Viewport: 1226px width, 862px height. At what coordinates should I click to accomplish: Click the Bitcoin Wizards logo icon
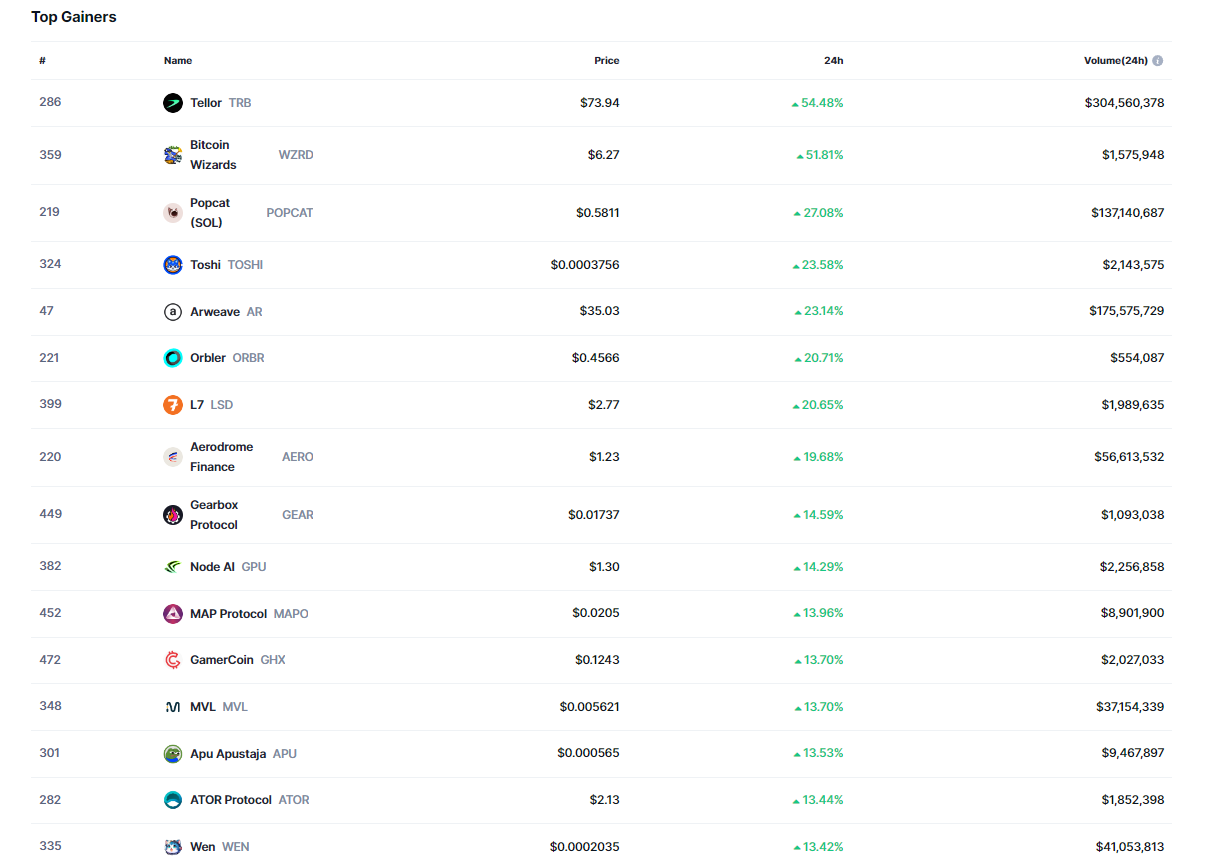click(173, 155)
